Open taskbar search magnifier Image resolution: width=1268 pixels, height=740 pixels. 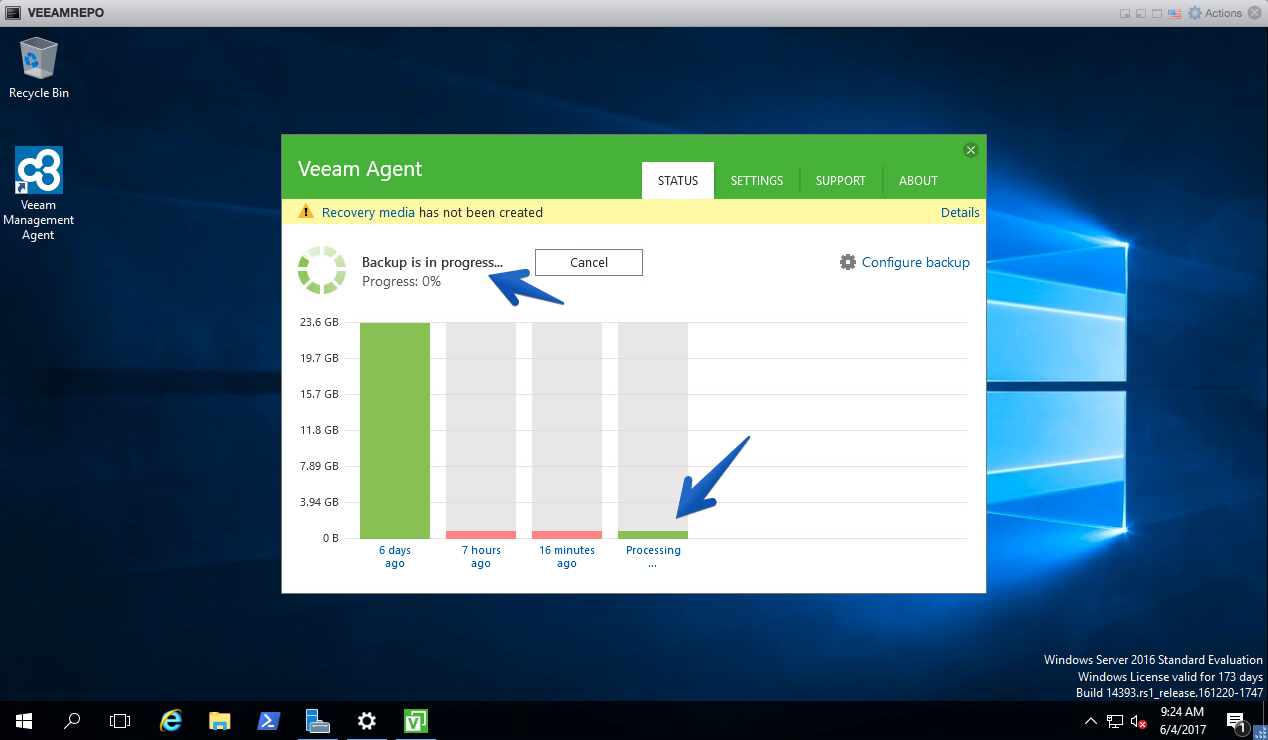pos(72,720)
